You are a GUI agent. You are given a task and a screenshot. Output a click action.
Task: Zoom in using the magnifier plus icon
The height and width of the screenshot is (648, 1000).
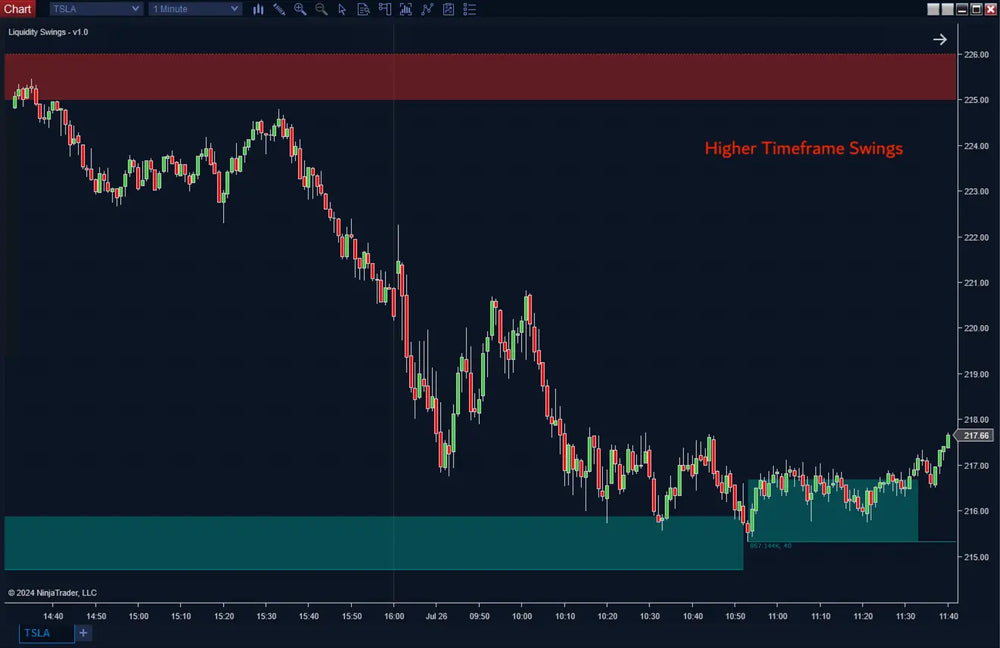300,9
